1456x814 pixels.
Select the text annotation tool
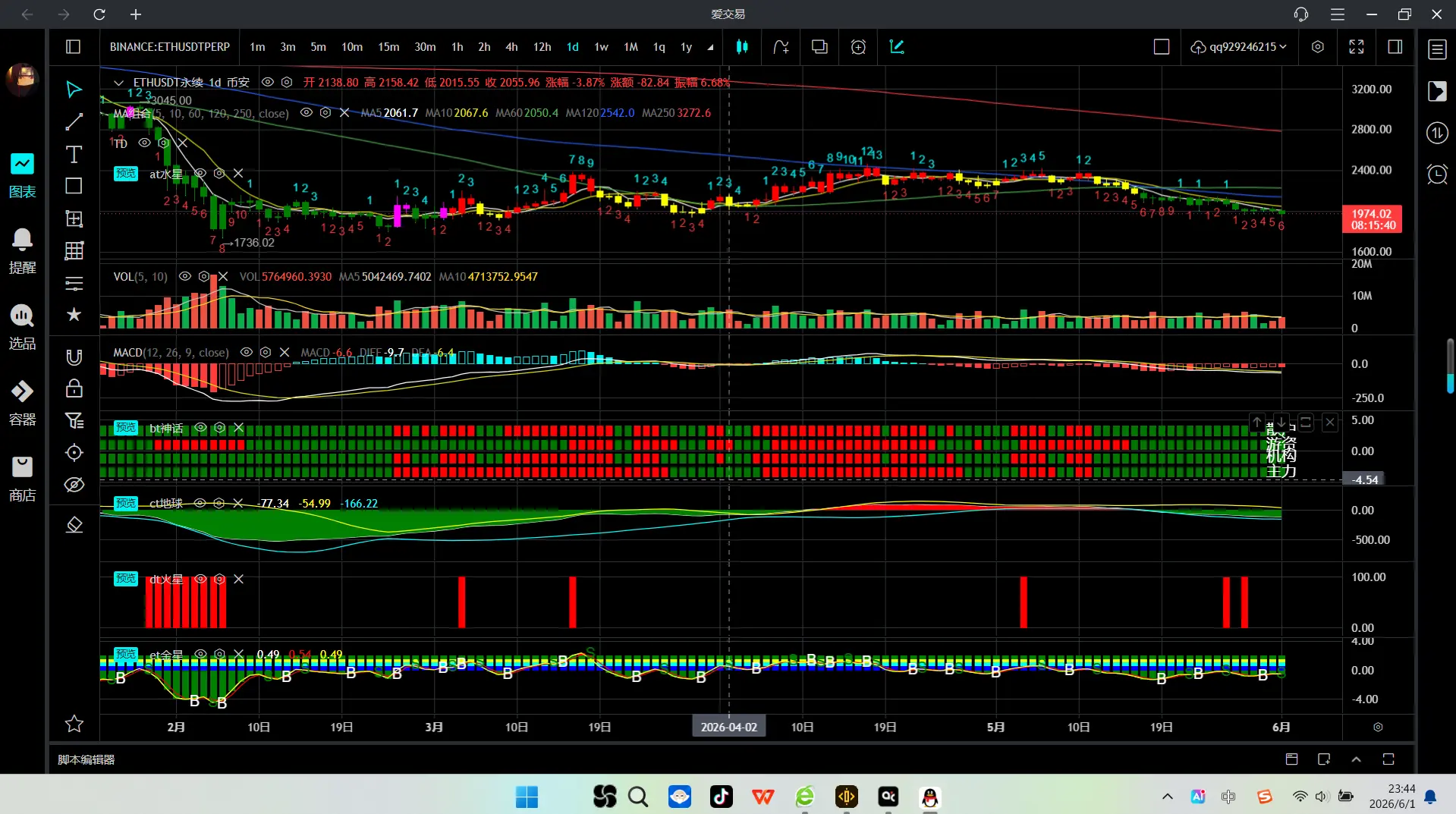(x=74, y=155)
